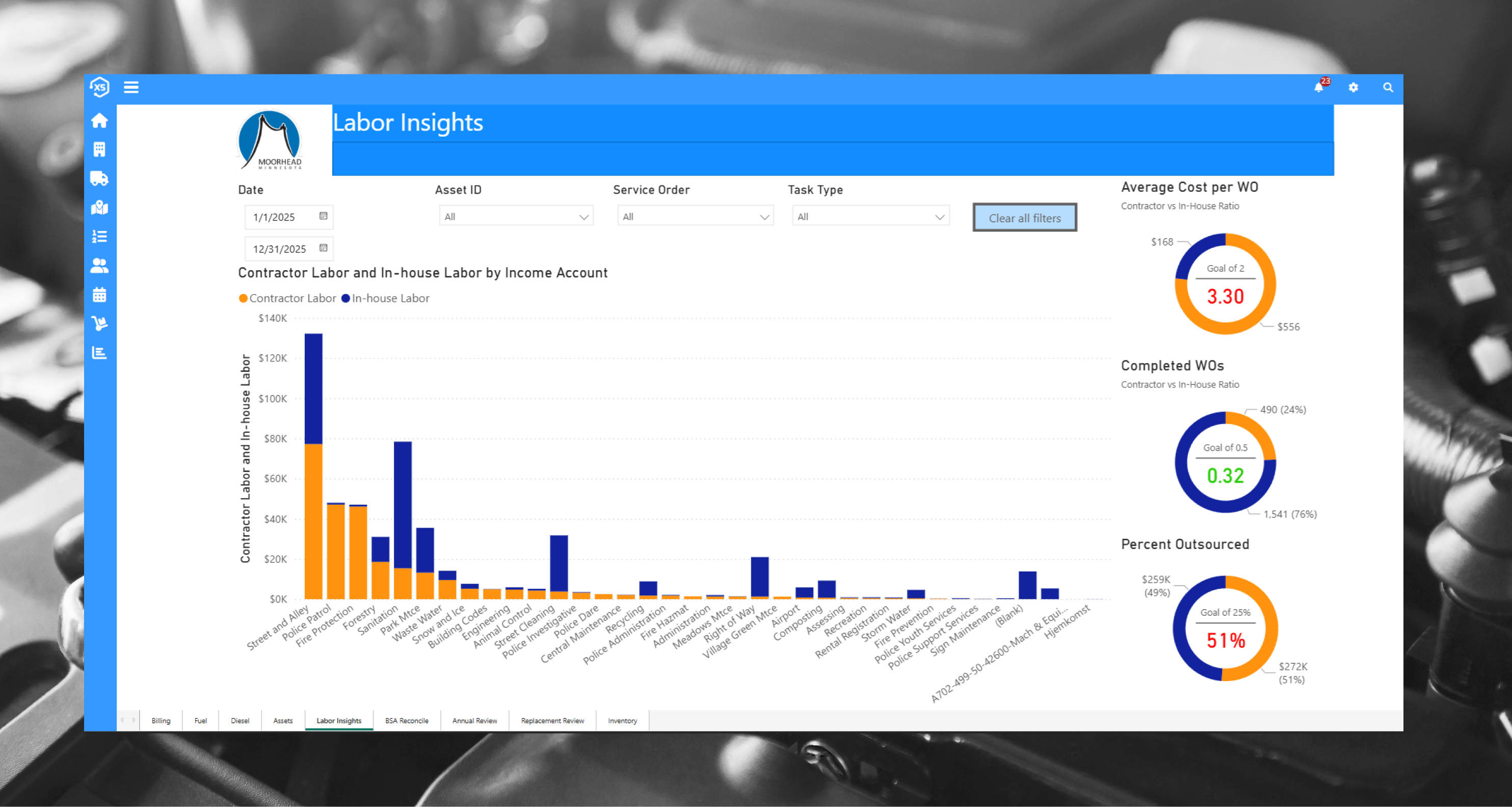Toggle Contractor Labor legend entry
Screen dimensions: 1512x807
click(x=287, y=298)
